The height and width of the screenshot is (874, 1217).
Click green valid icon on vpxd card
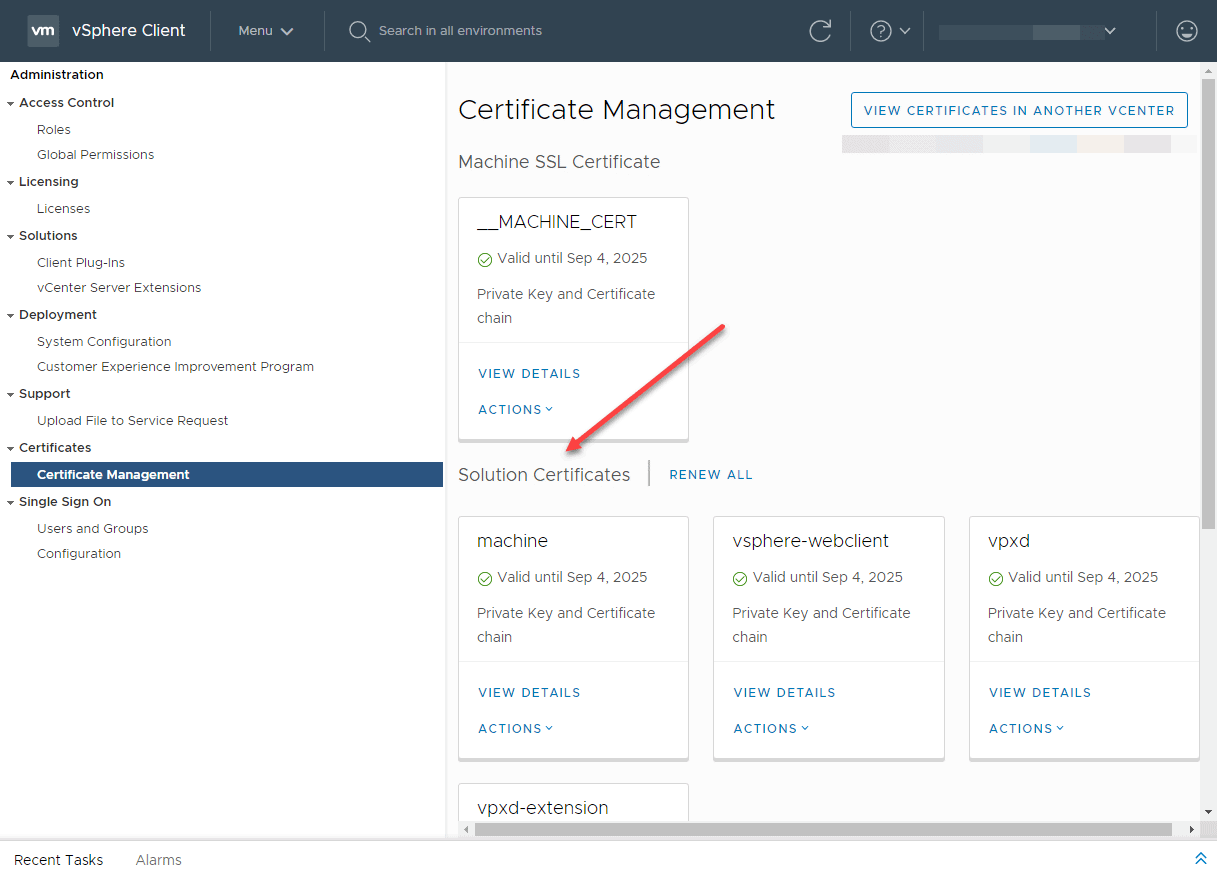[x=996, y=578]
